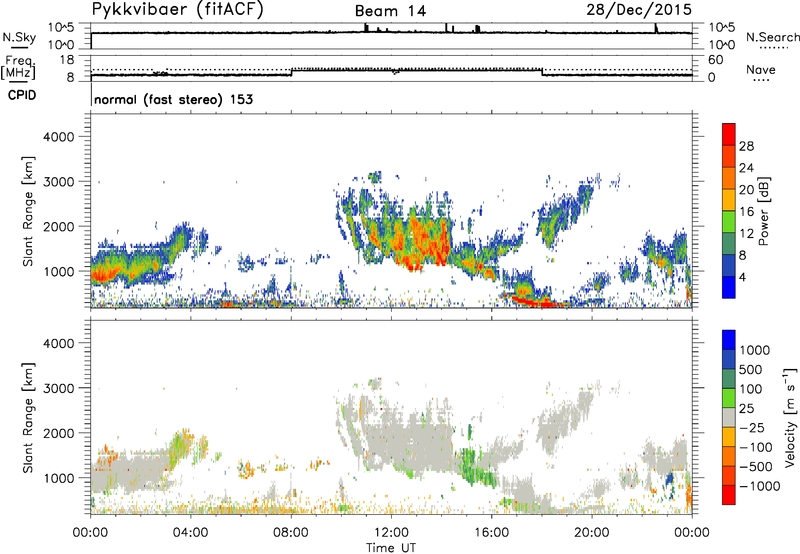
Task: Click the 'Nave' legend label
Action: point(761,69)
